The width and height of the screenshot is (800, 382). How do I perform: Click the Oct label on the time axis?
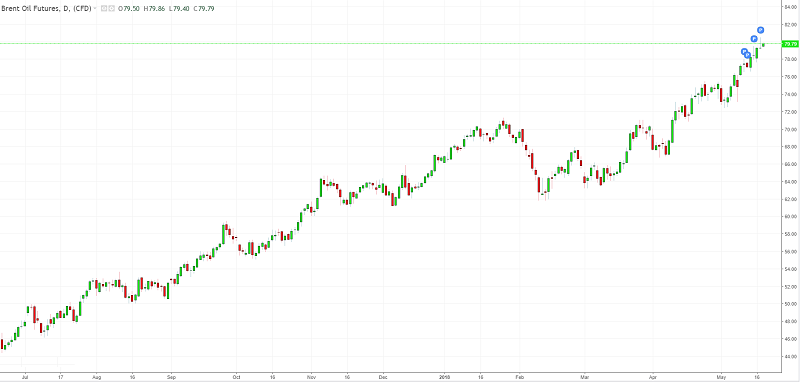pos(236,378)
